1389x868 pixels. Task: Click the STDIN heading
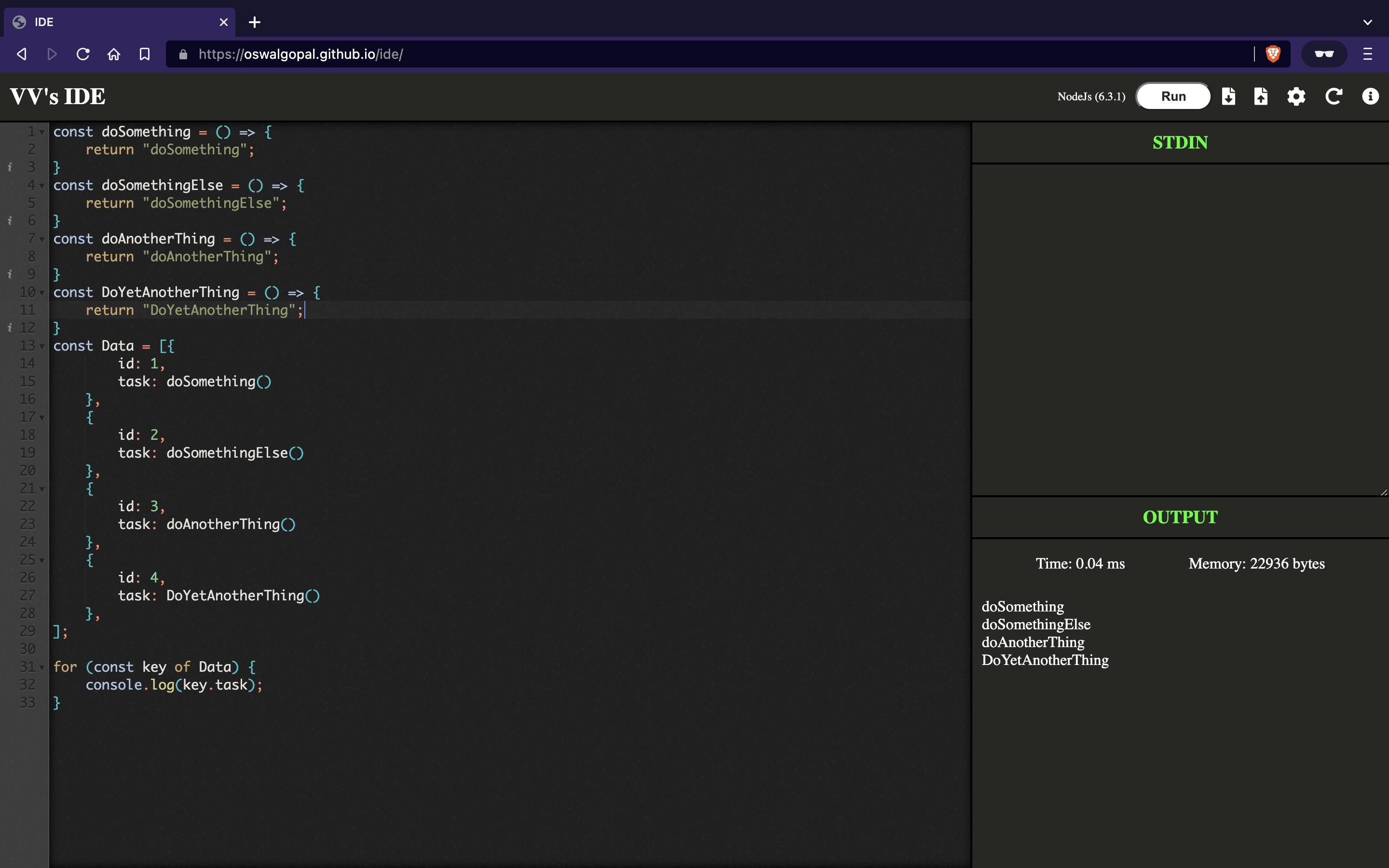[1180, 142]
